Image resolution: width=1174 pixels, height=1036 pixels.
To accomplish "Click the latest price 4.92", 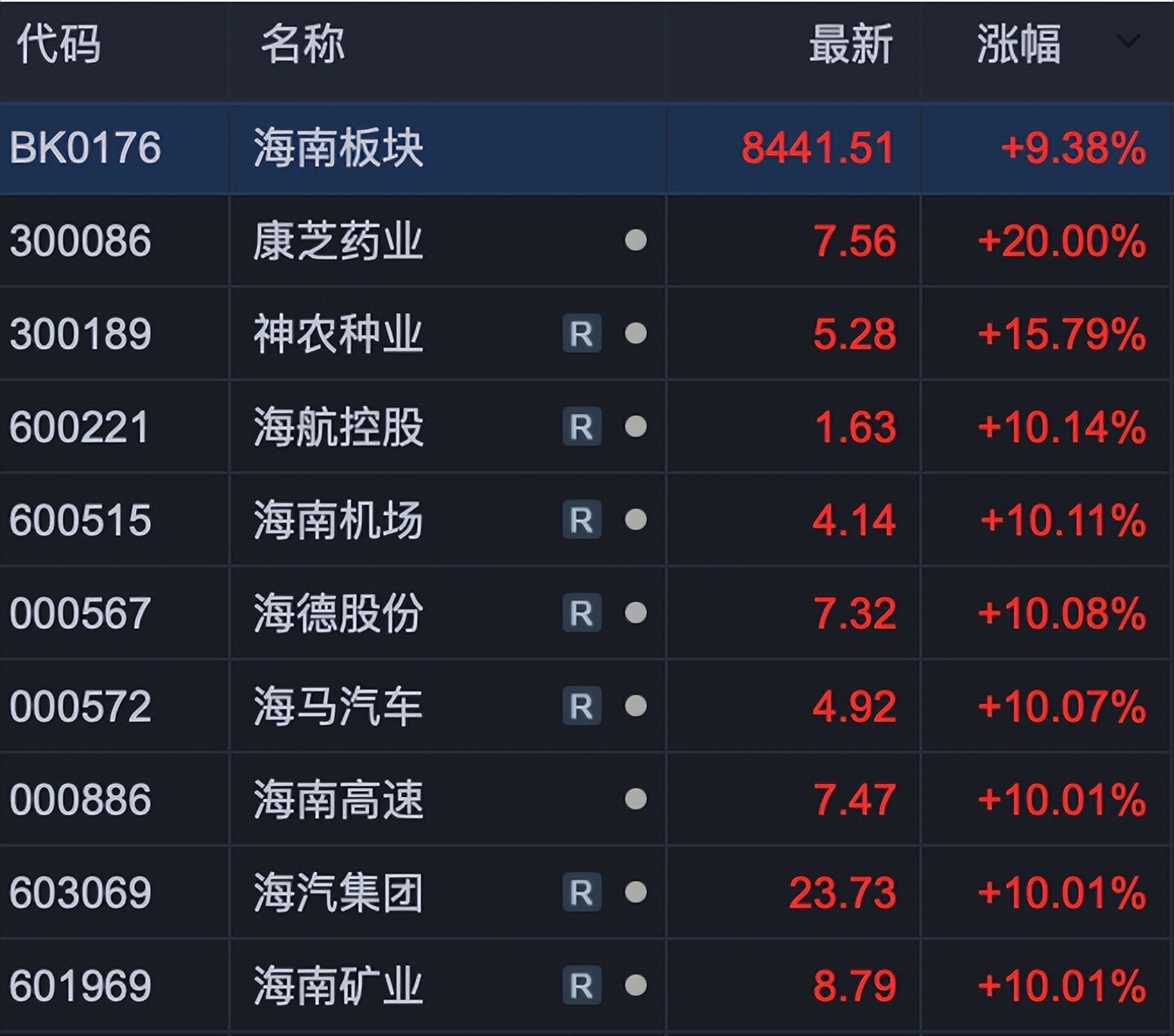I will tap(855, 706).
